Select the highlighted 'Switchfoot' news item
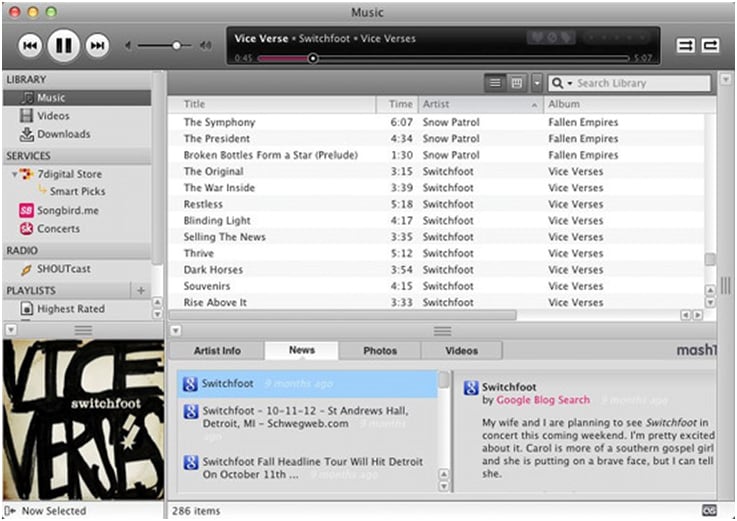Screen dimensions: 737x521 click(x=307, y=384)
